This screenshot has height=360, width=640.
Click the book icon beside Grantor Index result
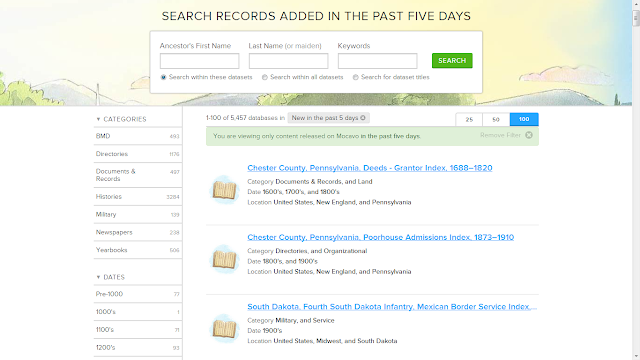click(224, 190)
